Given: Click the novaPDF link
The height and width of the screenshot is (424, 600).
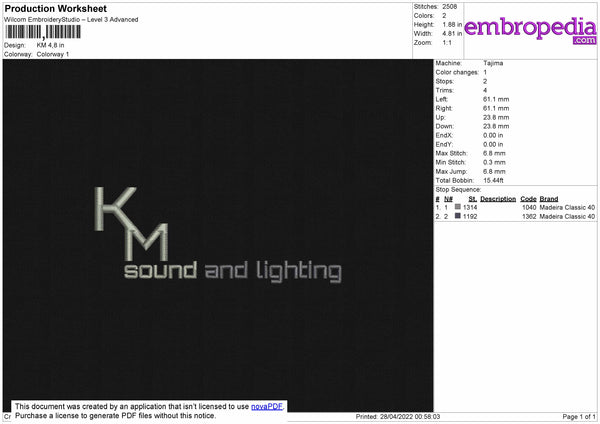Looking at the screenshot, I should [x=266, y=407].
